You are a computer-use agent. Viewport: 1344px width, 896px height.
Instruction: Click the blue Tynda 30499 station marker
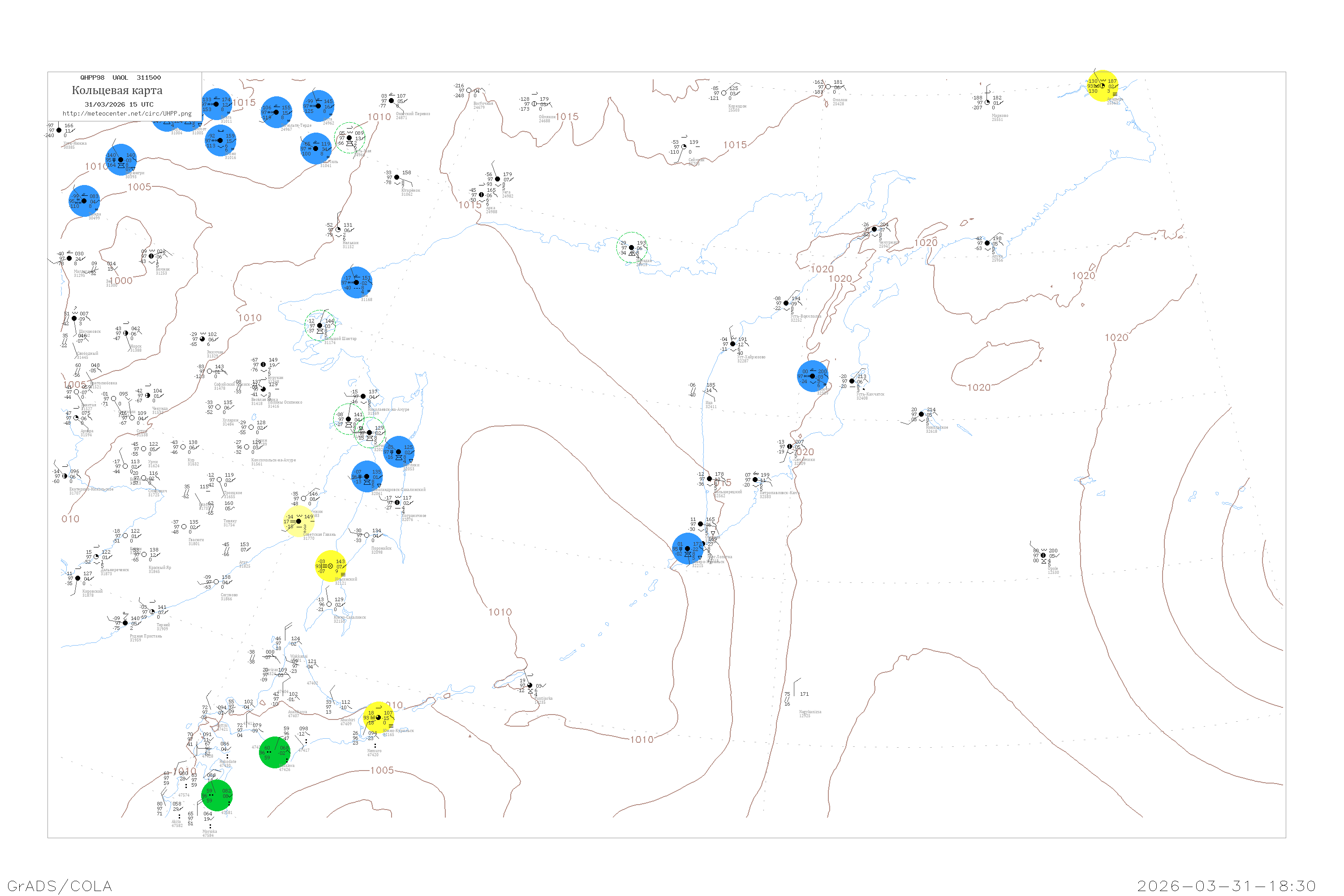click(84, 201)
